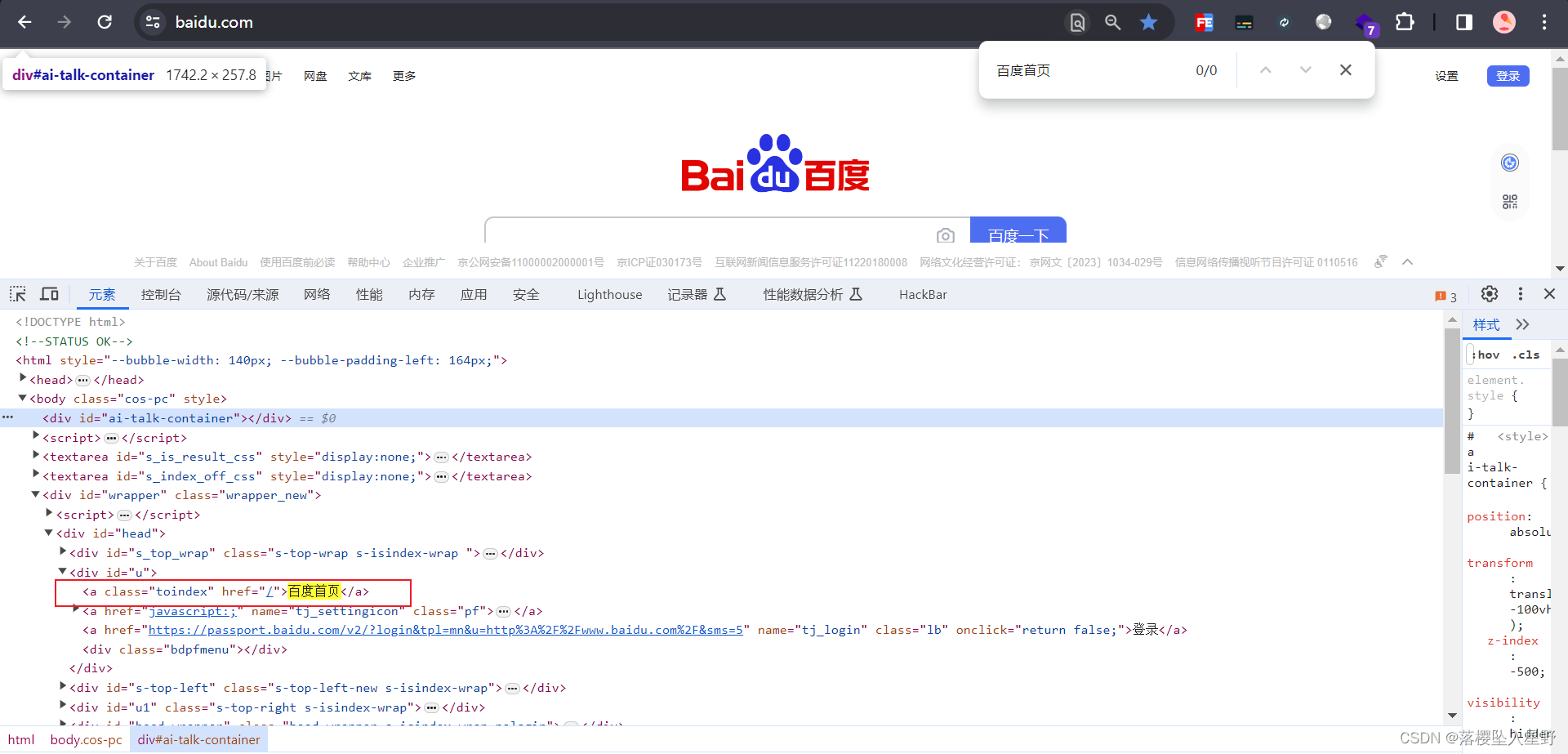Viewport: 1568px width, 754px height.
Task: Switch to the 性能 tab
Action: coord(369,294)
